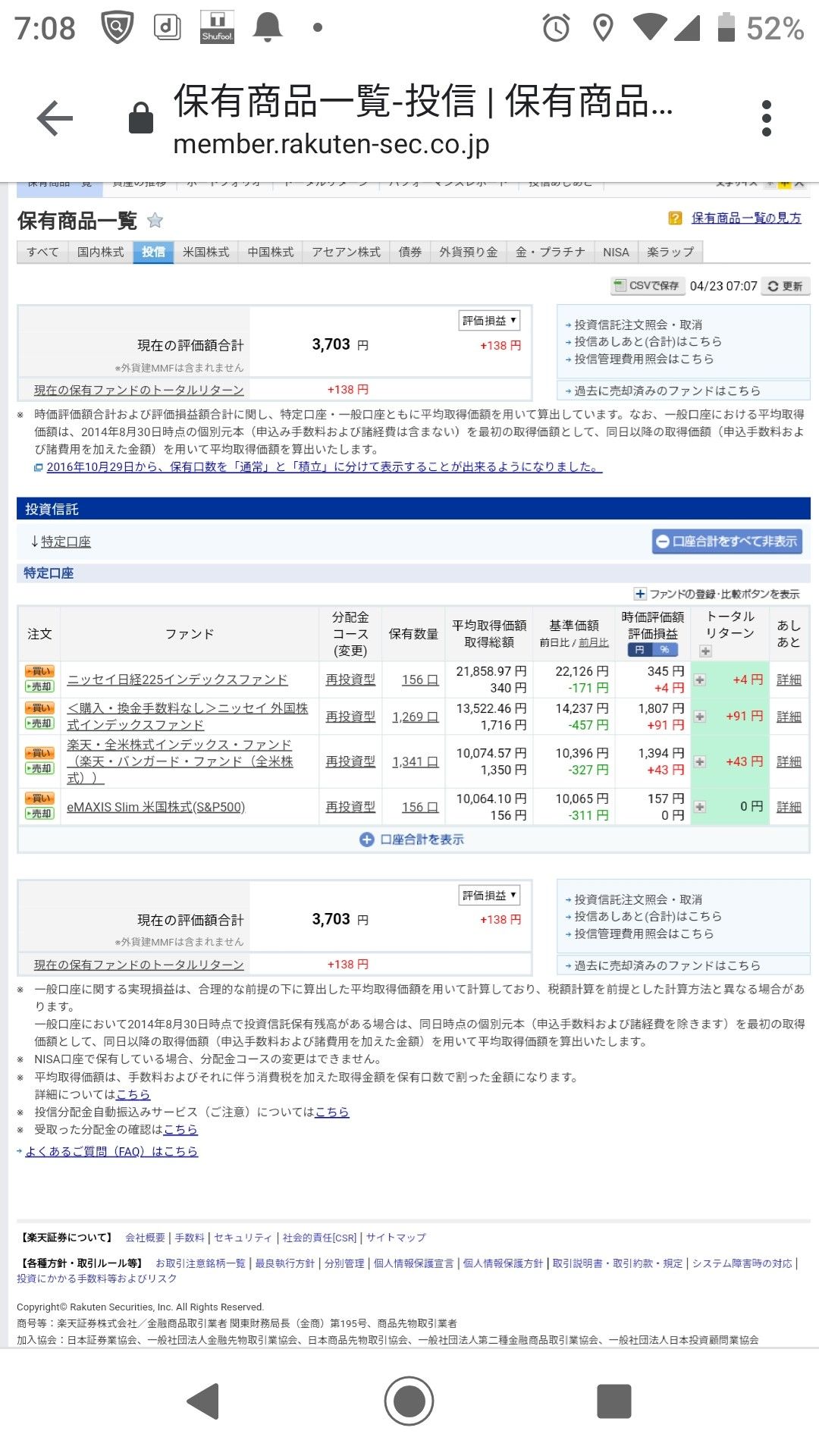Open upper 過去に売却済みのファンドはこちら link
Image resolution: width=819 pixels, height=1456 pixels.
(667, 391)
